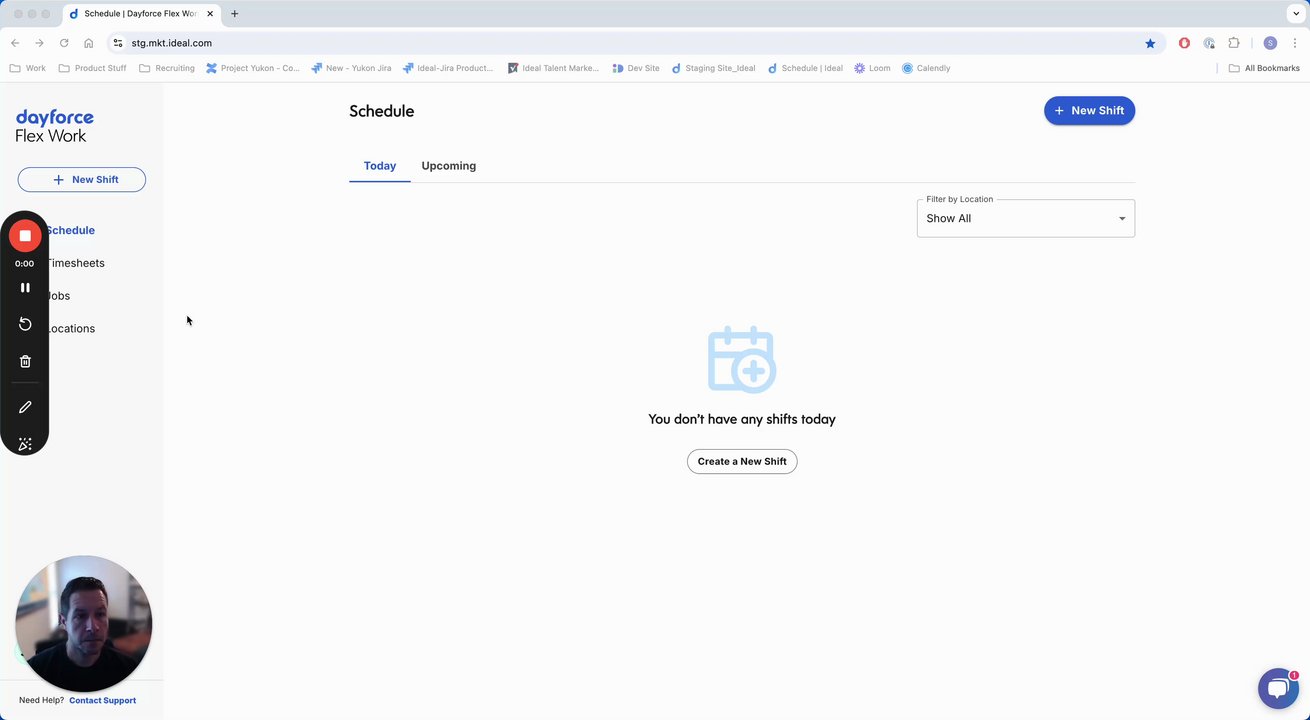Go forward in browser history
Screen dimensions: 1310x720
coord(39,43)
